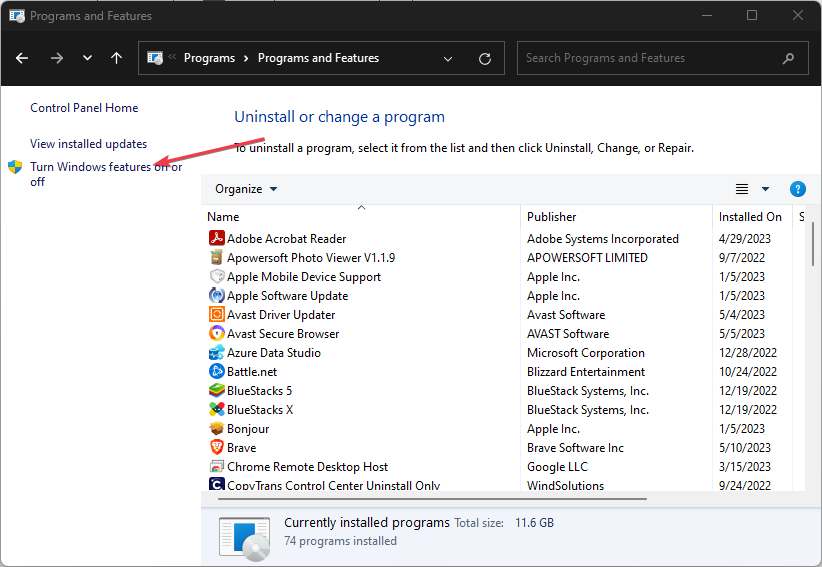Select Bonjour icon

click(217, 428)
